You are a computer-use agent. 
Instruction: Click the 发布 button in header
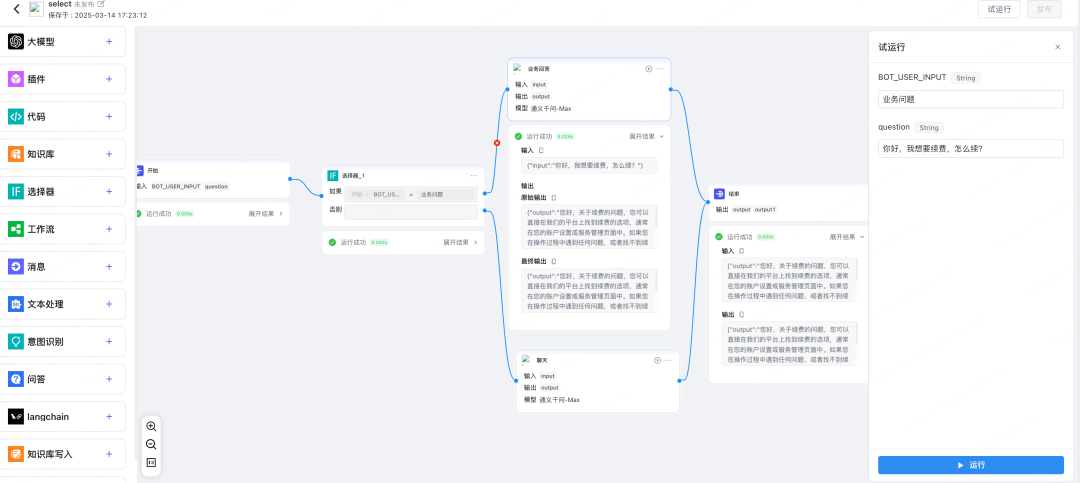[1044, 10]
